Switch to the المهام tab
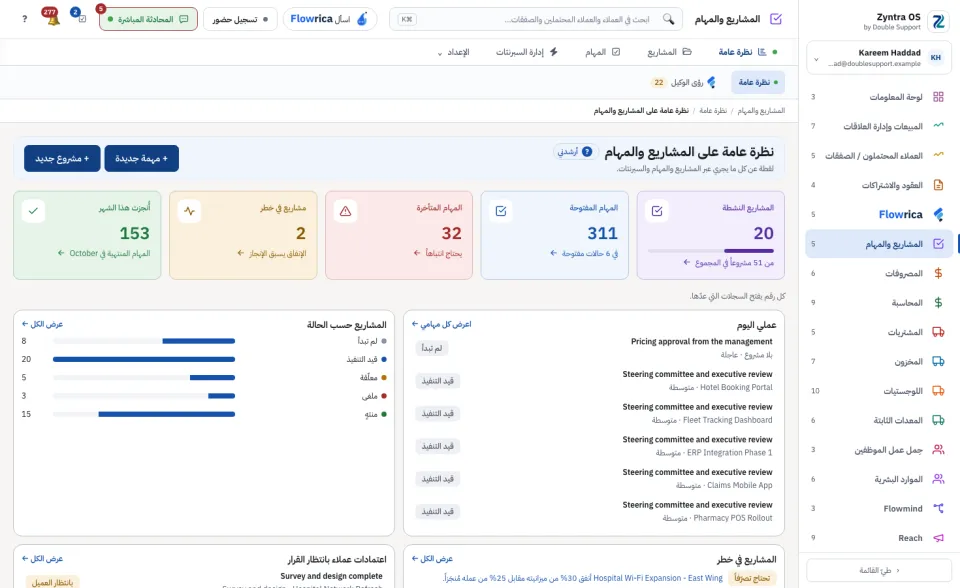 coord(602,52)
